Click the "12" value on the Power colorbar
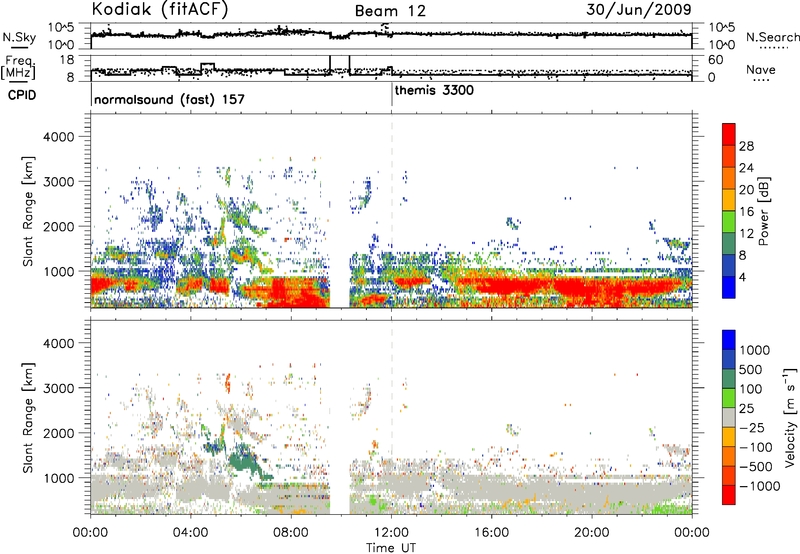This screenshot has width=800, height=554. pos(746,234)
